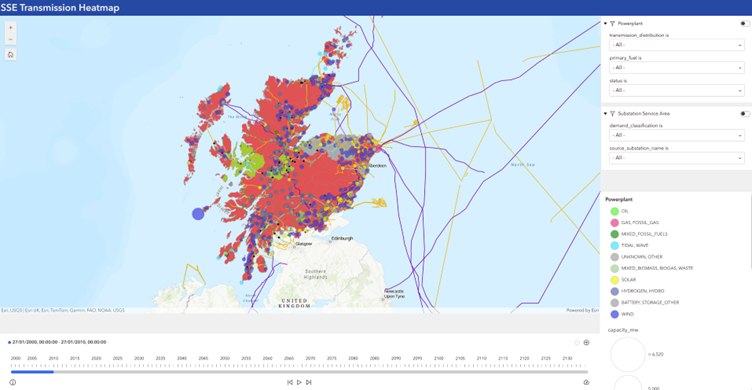This screenshot has height=390, width=752.
Task: Collapse the Powerplant filter section
Action: click(605, 24)
